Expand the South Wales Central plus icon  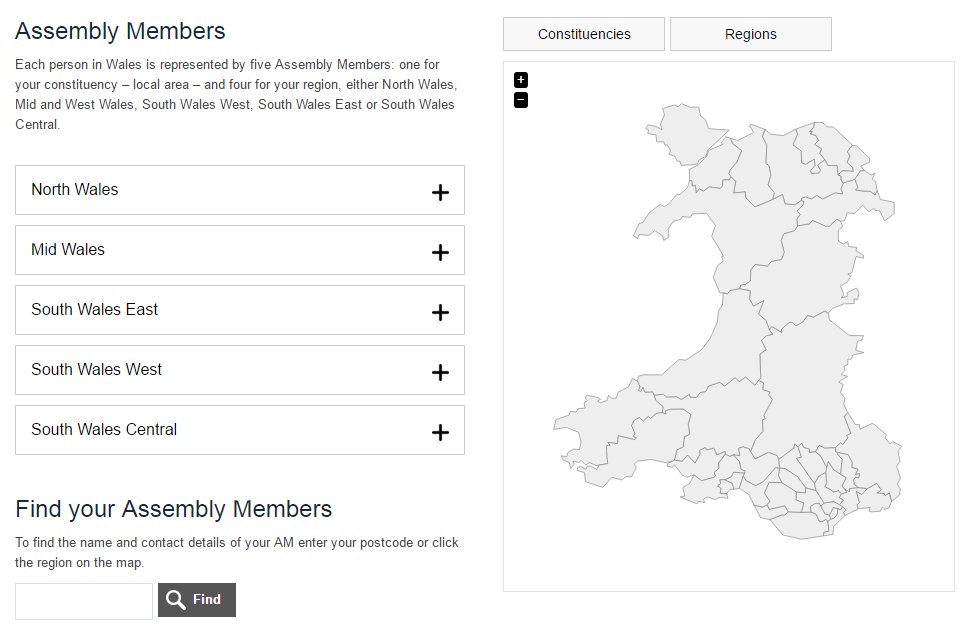(440, 432)
